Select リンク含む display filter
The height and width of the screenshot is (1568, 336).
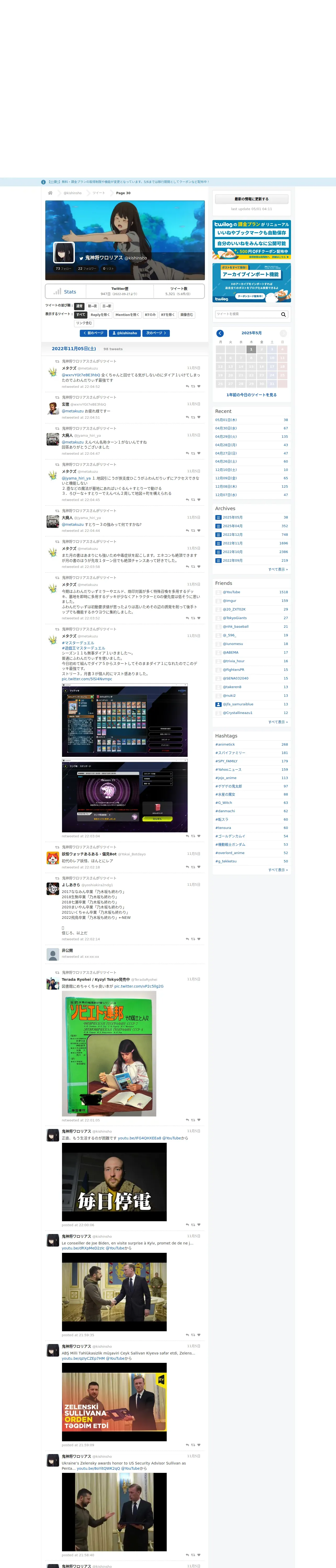point(84,323)
